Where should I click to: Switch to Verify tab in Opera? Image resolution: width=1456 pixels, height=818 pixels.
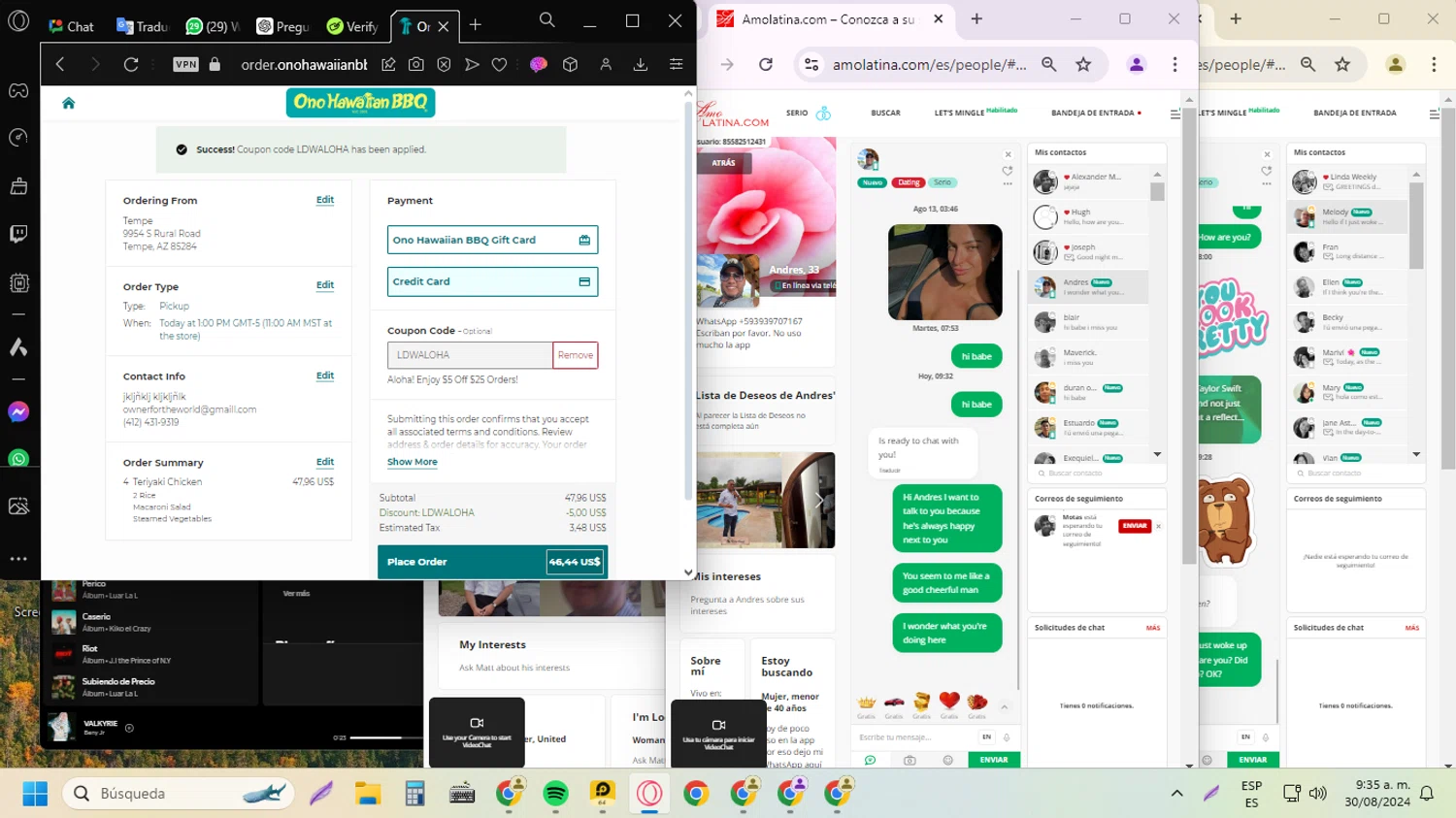(x=352, y=26)
